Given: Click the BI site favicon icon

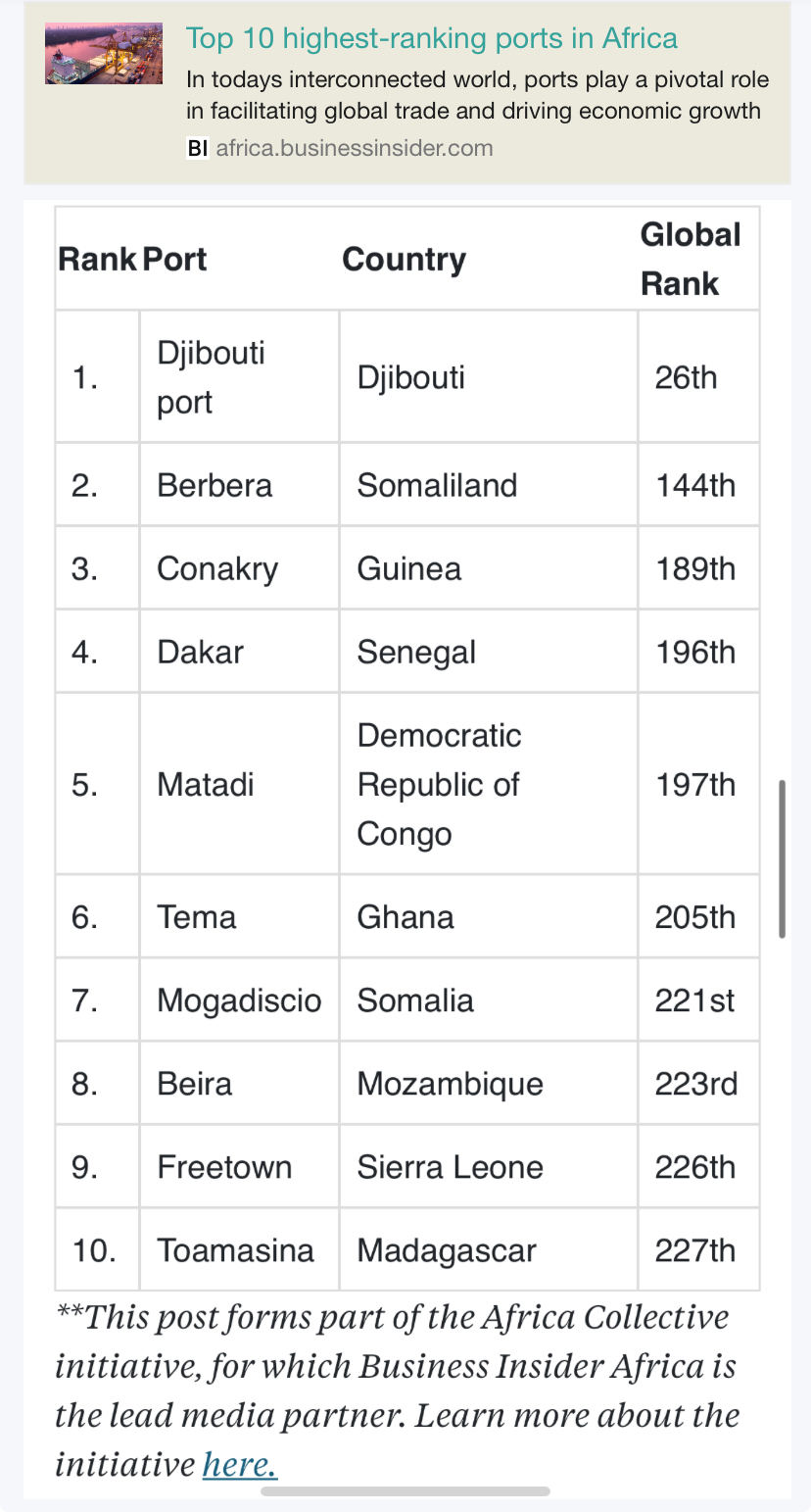Looking at the screenshot, I should [198, 149].
